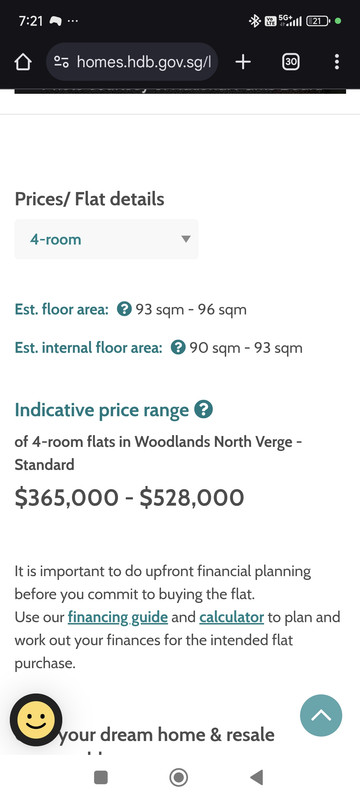
Task: Tap the Android home circle button
Action: 178,778
